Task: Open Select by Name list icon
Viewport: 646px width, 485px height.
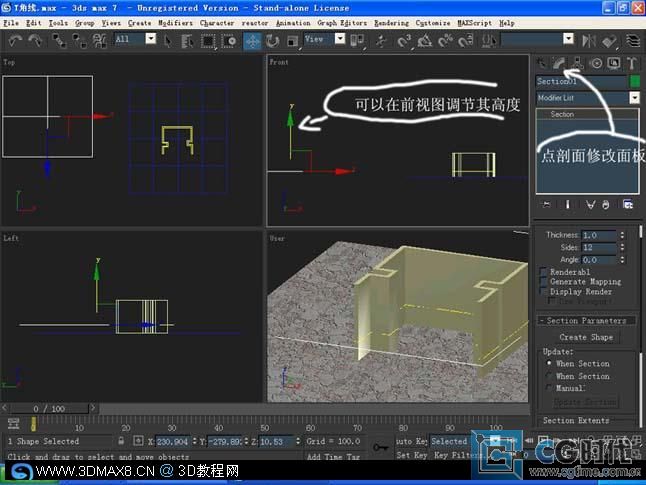Action: 187,41
